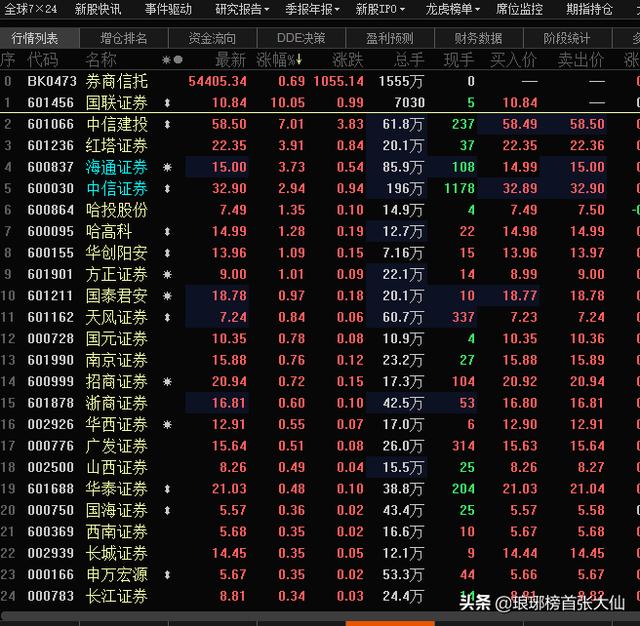This screenshot has height=626, width=640.
Task: Open the 新股快讯 menu item
Action: coord(98,9)
